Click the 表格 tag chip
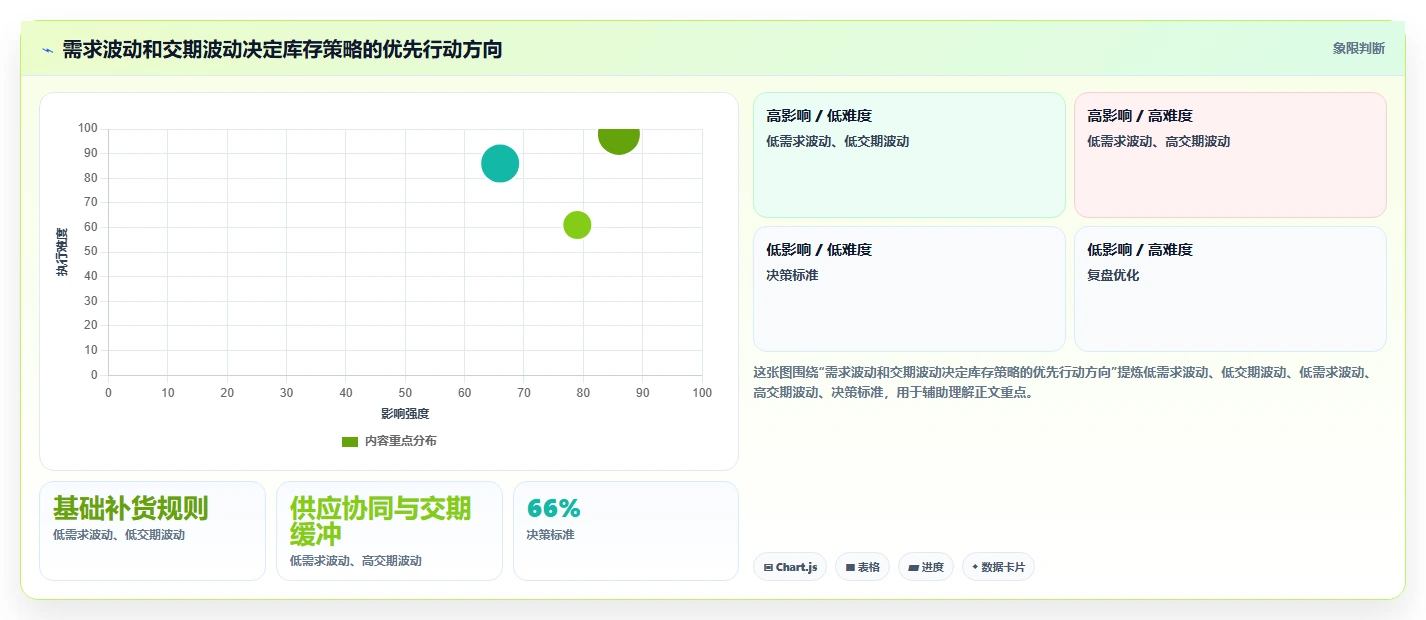Viewport: 1426px width, 620px height. click(x=862, y=567)
